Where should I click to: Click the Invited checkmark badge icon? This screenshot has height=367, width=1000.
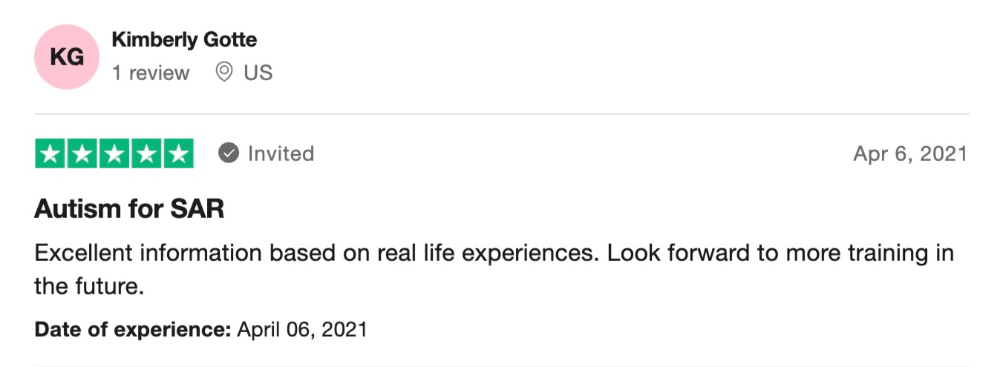pyautogui.click(x=228, y=153)
